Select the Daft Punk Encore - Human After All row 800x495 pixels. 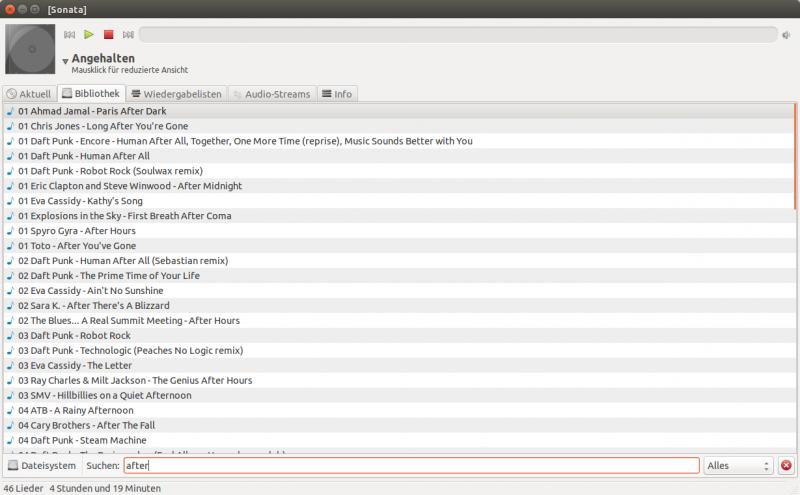click(398, 141)
